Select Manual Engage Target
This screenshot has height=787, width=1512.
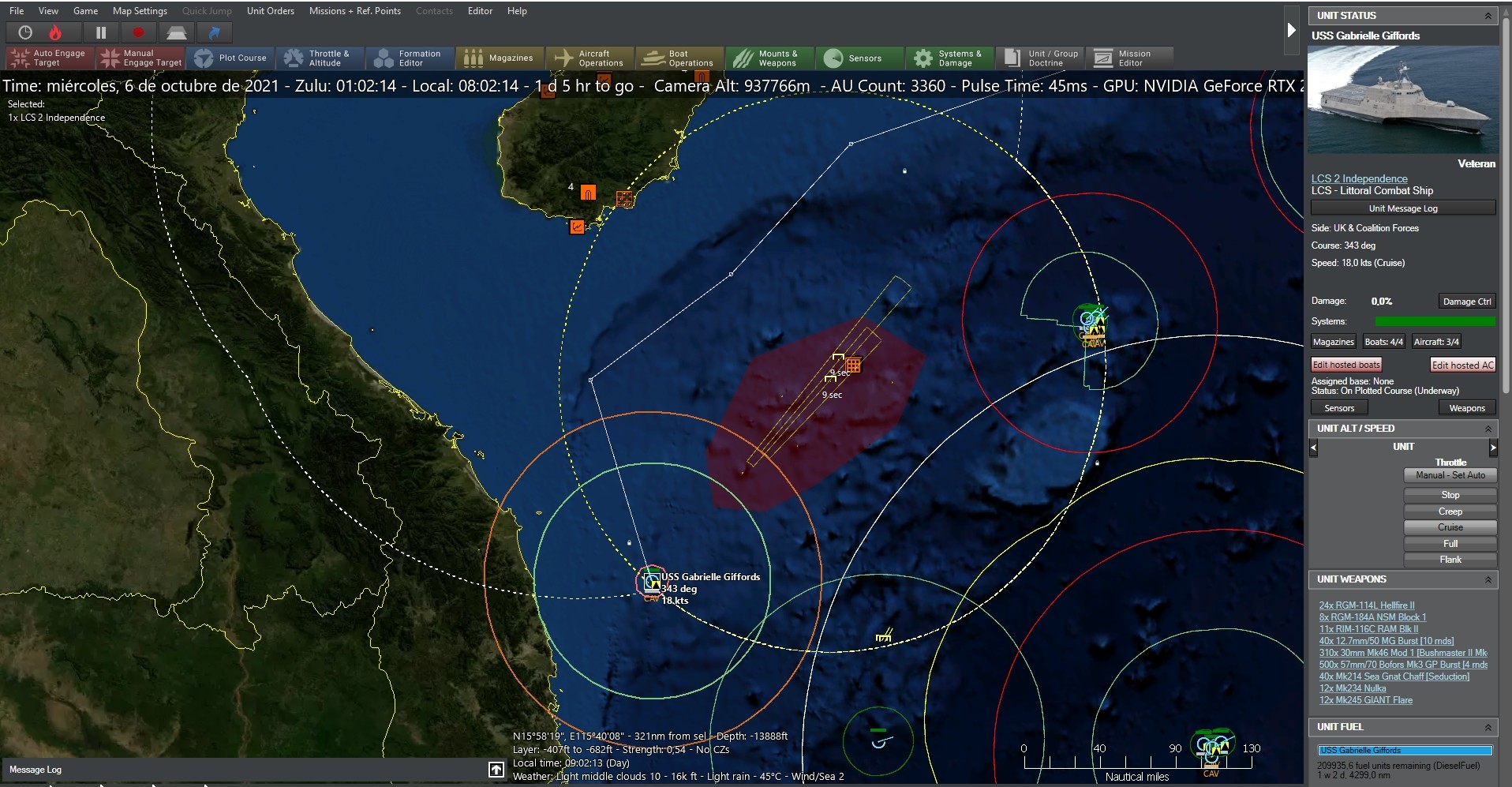(140, 58)
